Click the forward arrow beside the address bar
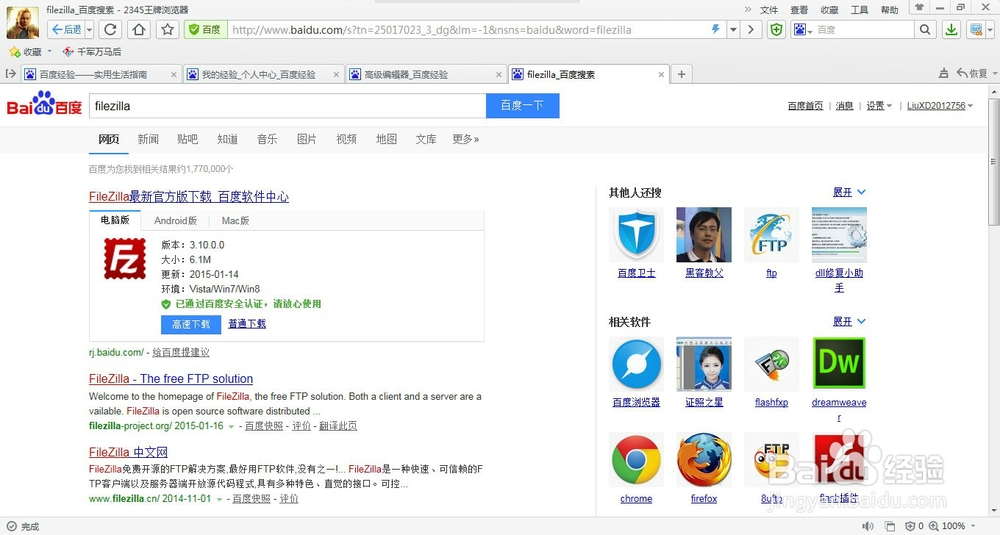The width and height of the screenshot is (1000, 535). (751, 29)
